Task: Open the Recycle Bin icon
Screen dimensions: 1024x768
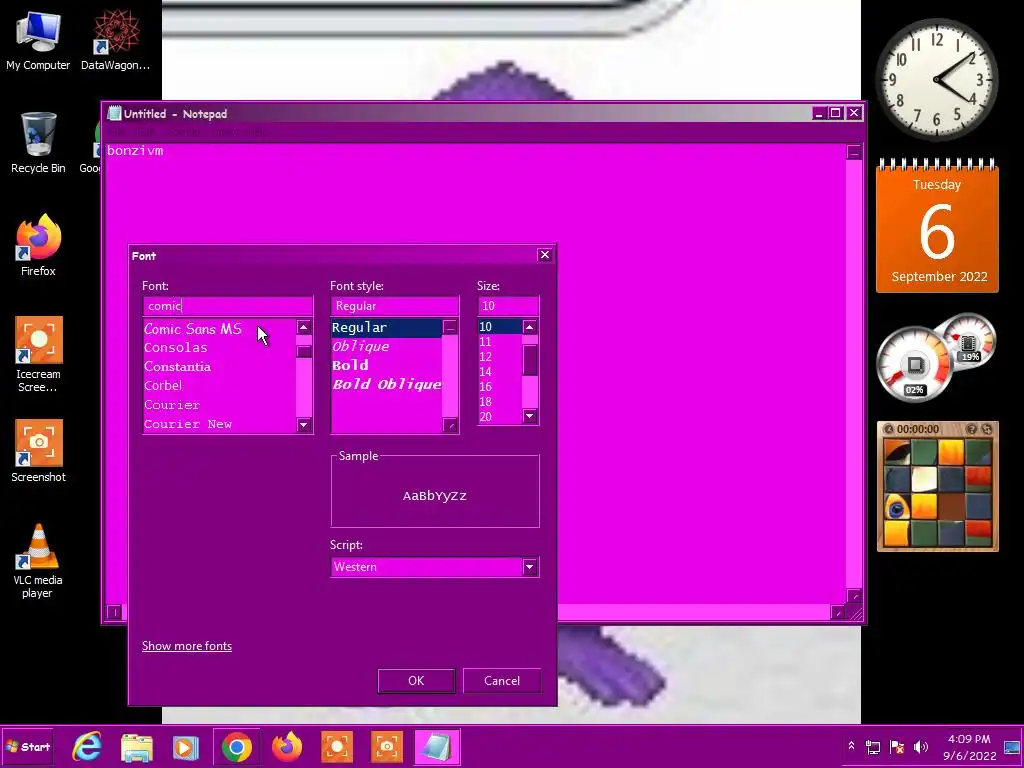Action: pos(38,142)
